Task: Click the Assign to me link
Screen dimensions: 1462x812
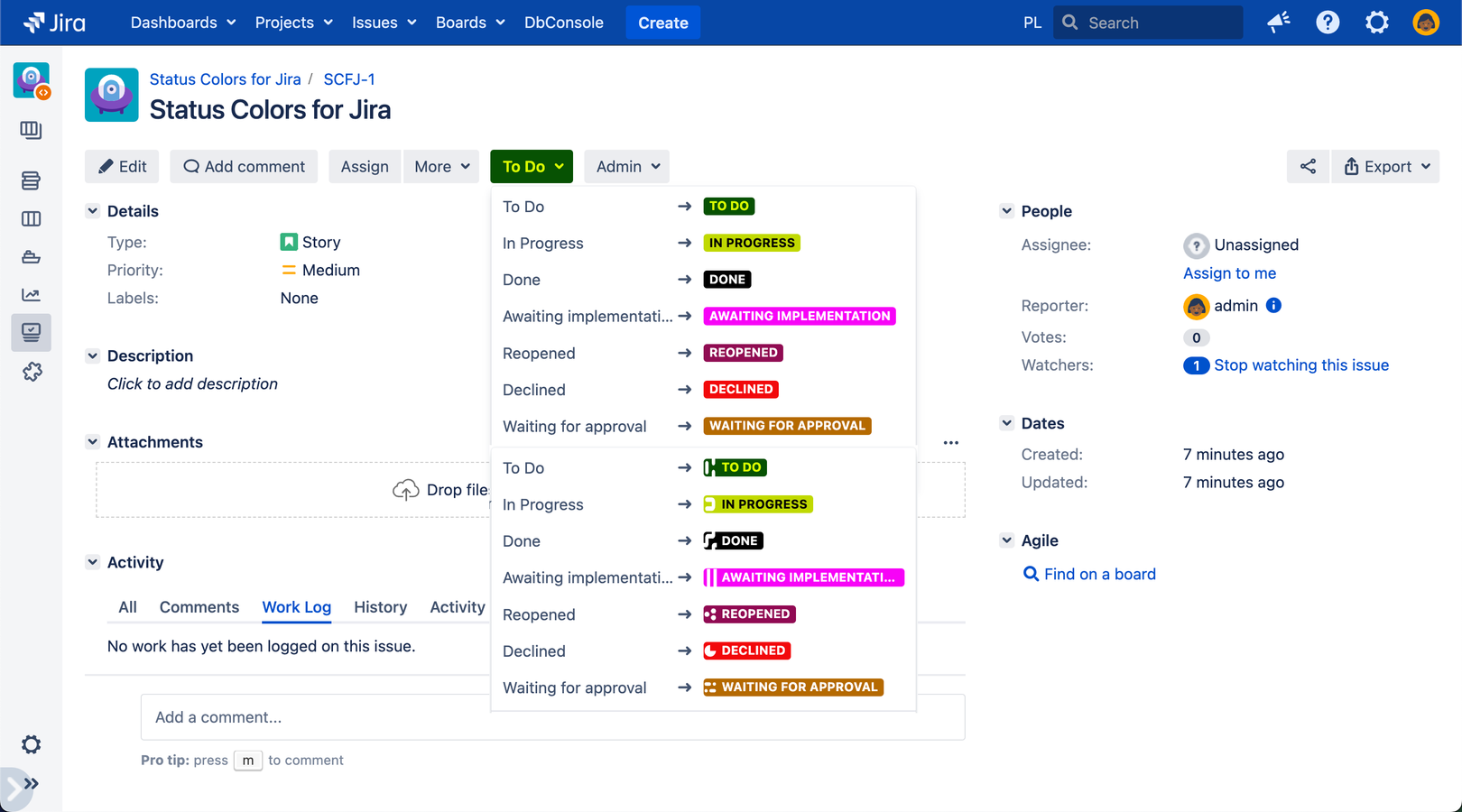Action: point(1229,273)
